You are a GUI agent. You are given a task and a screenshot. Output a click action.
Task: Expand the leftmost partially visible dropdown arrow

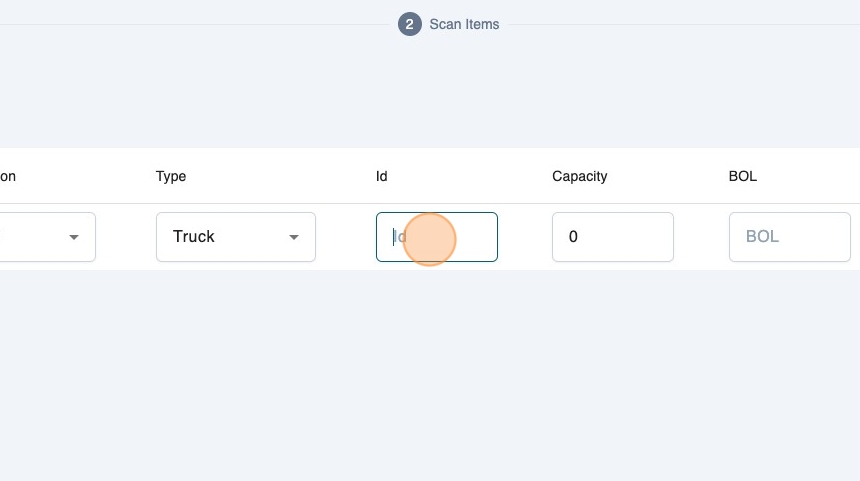(74, 237)
